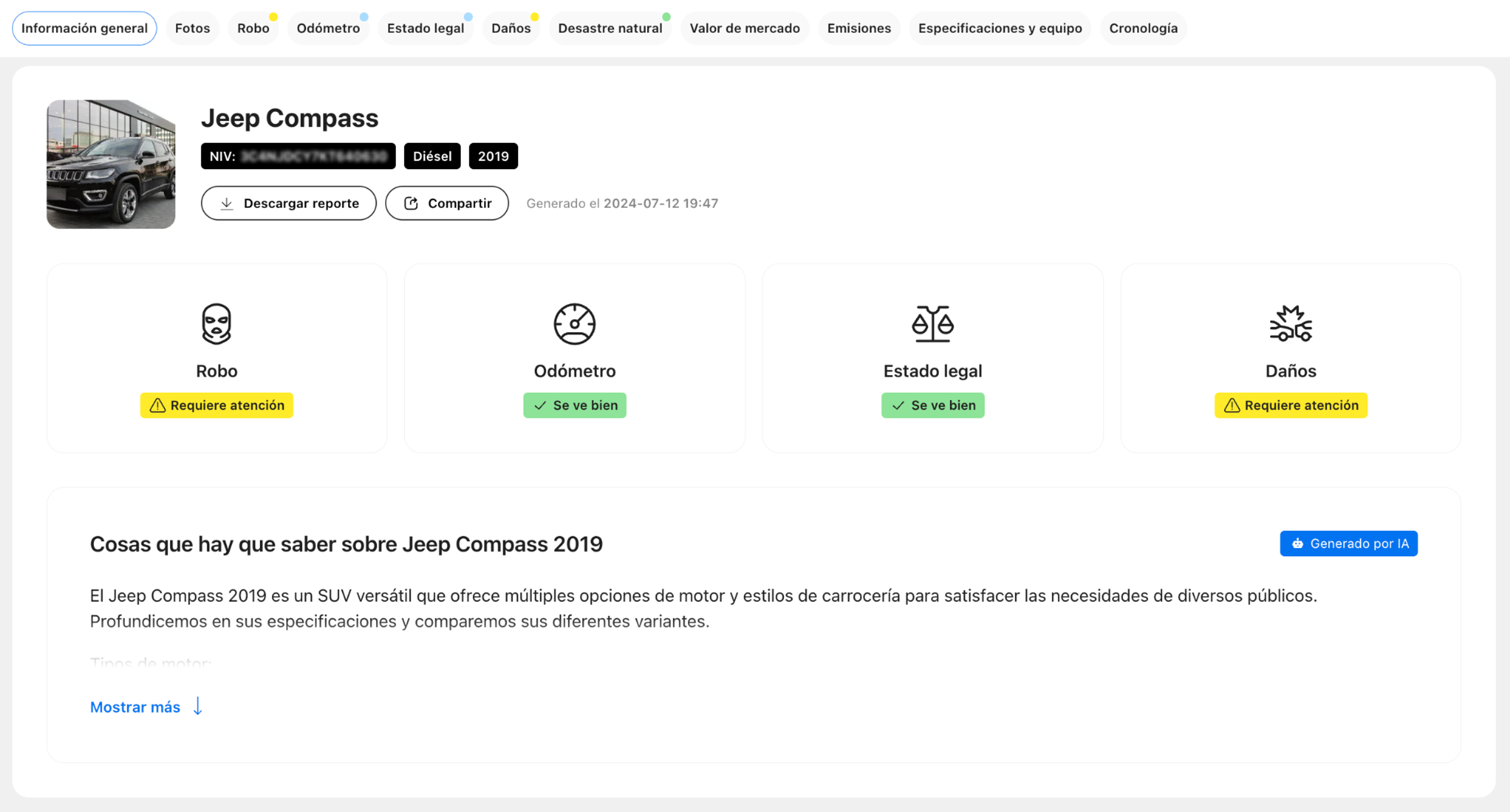Click heading Cosas que hay que saber
1510x812 pixels.
(x=346, y=544)
